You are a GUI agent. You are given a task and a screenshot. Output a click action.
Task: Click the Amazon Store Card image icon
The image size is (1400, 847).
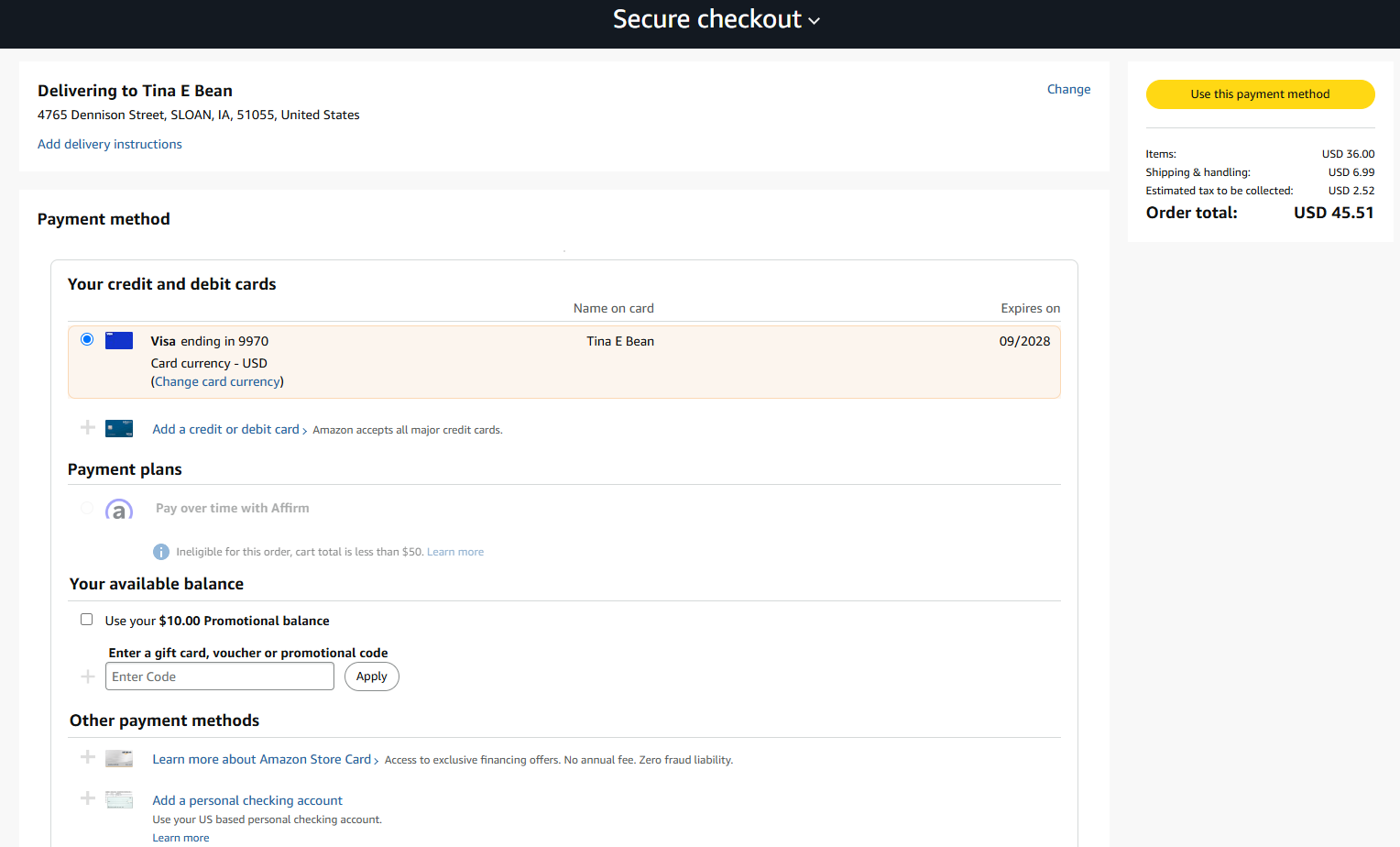[x=119, y=758]
